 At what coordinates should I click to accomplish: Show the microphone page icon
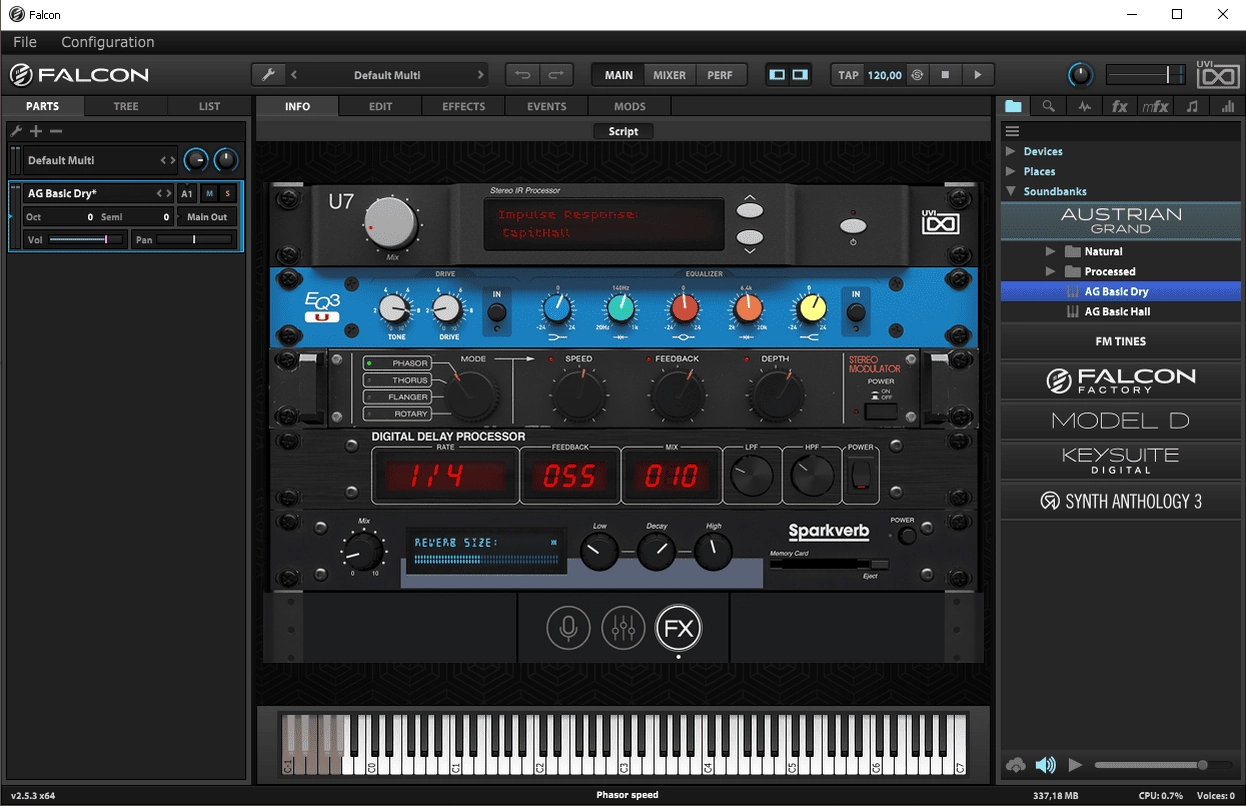coord(568,628)
